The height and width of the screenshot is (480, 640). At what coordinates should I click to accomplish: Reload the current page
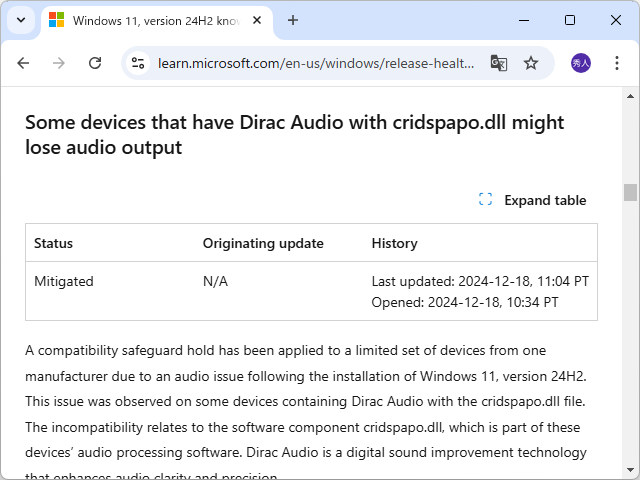95,63
